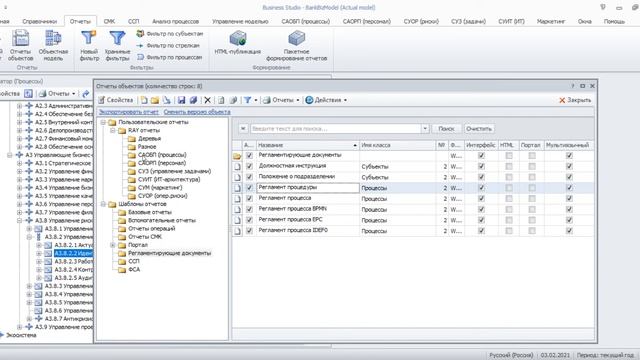This screenshot has height=360, width=640.
Task: Switch to СМК ribbon tab
Action: tap(109, 21)
